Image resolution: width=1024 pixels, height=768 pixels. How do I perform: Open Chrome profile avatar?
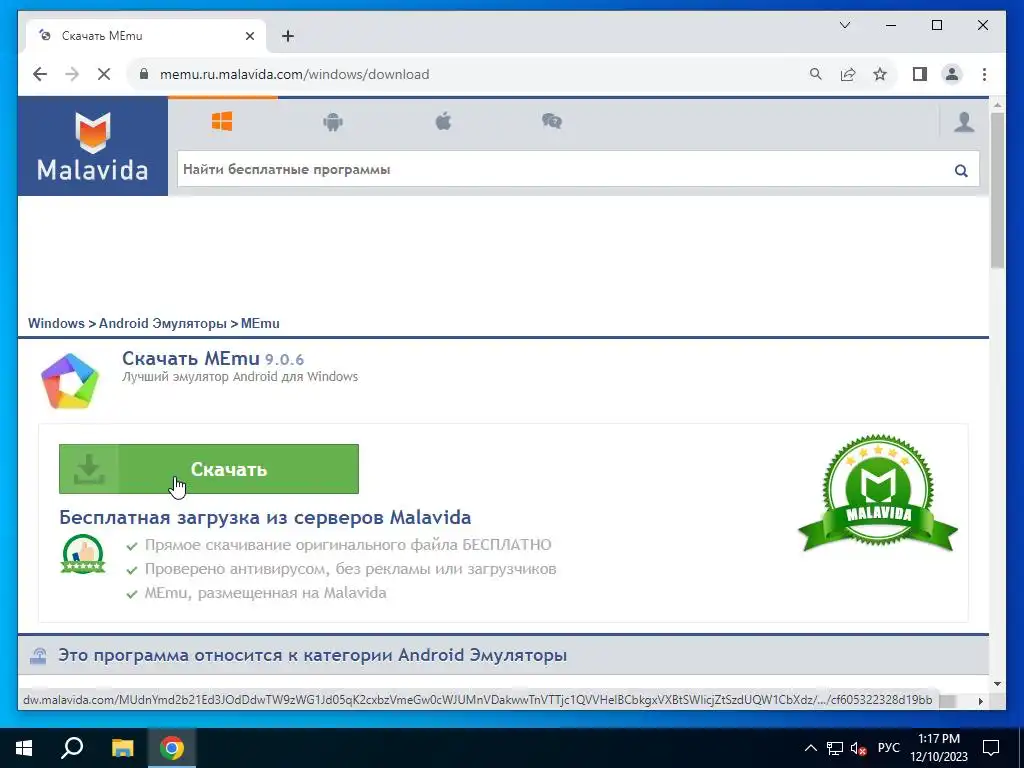(952, 74)
